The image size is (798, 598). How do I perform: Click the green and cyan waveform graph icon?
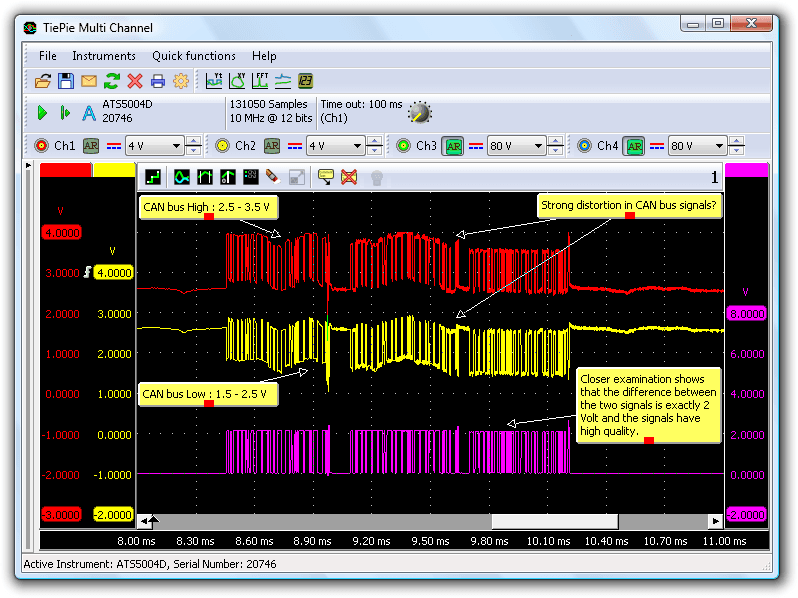pos(182,177)
